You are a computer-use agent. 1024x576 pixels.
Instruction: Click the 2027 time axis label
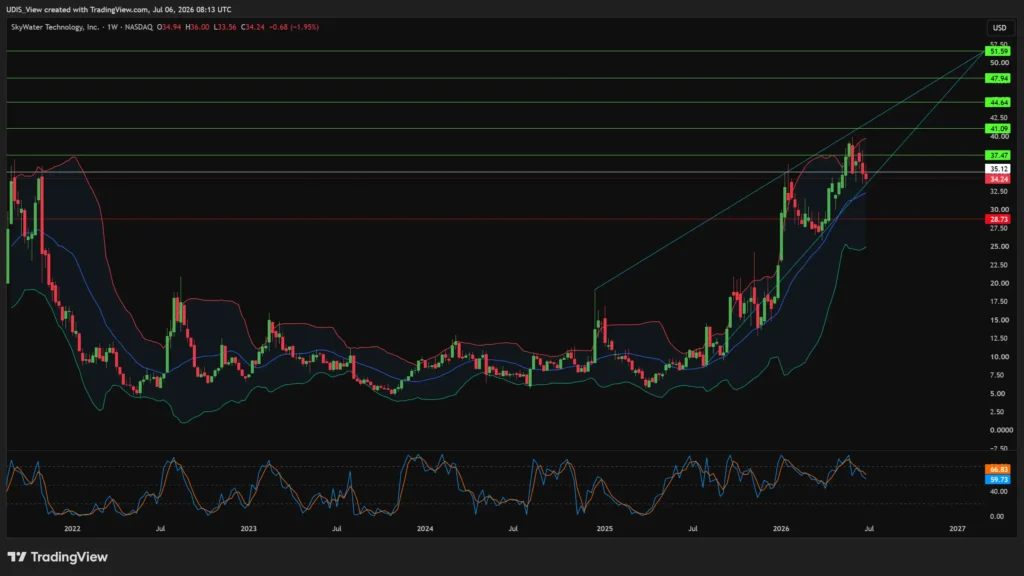(957, 528)
